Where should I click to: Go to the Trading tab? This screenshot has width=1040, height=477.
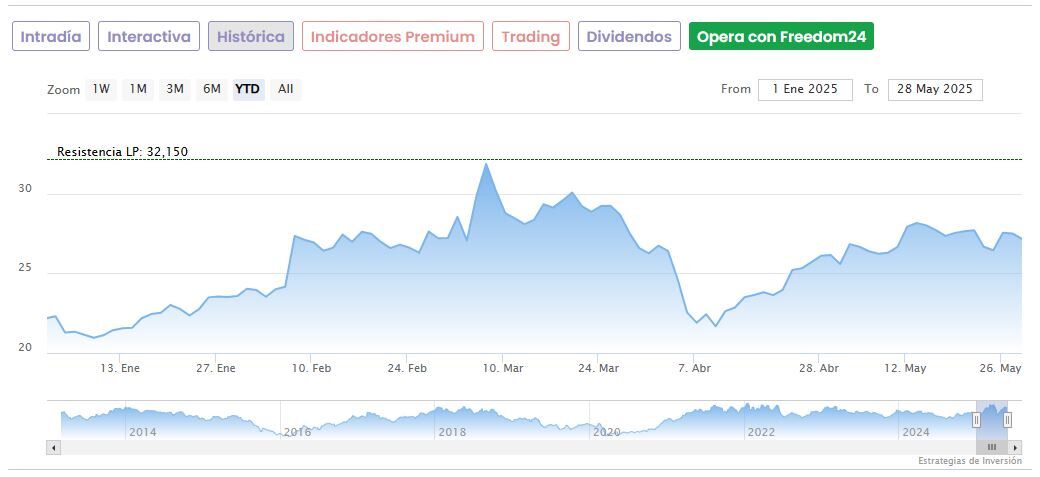point(531,37)
